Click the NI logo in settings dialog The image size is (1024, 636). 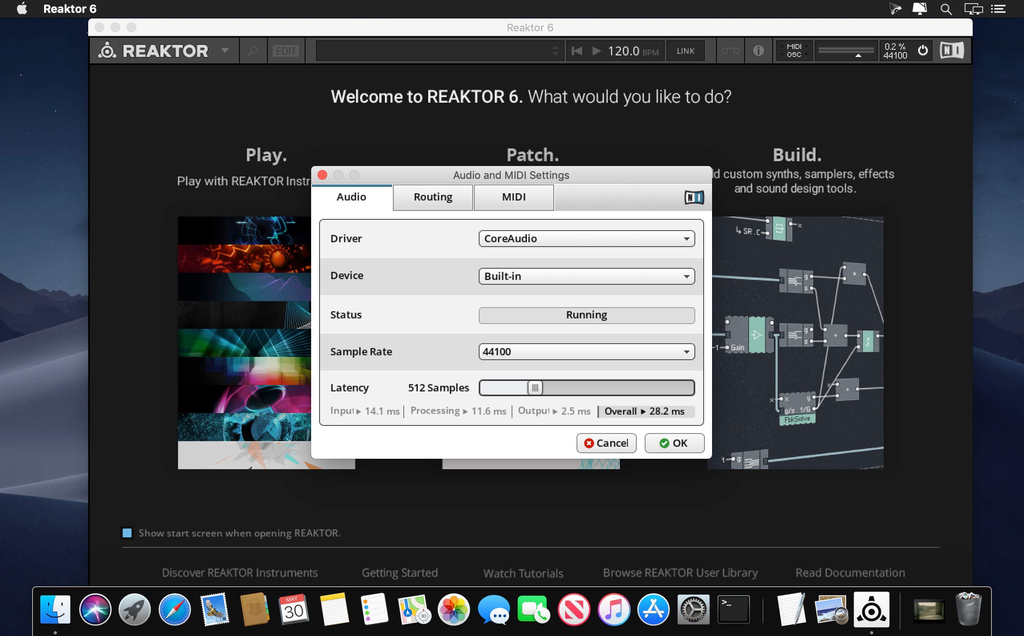coord(694,197)
